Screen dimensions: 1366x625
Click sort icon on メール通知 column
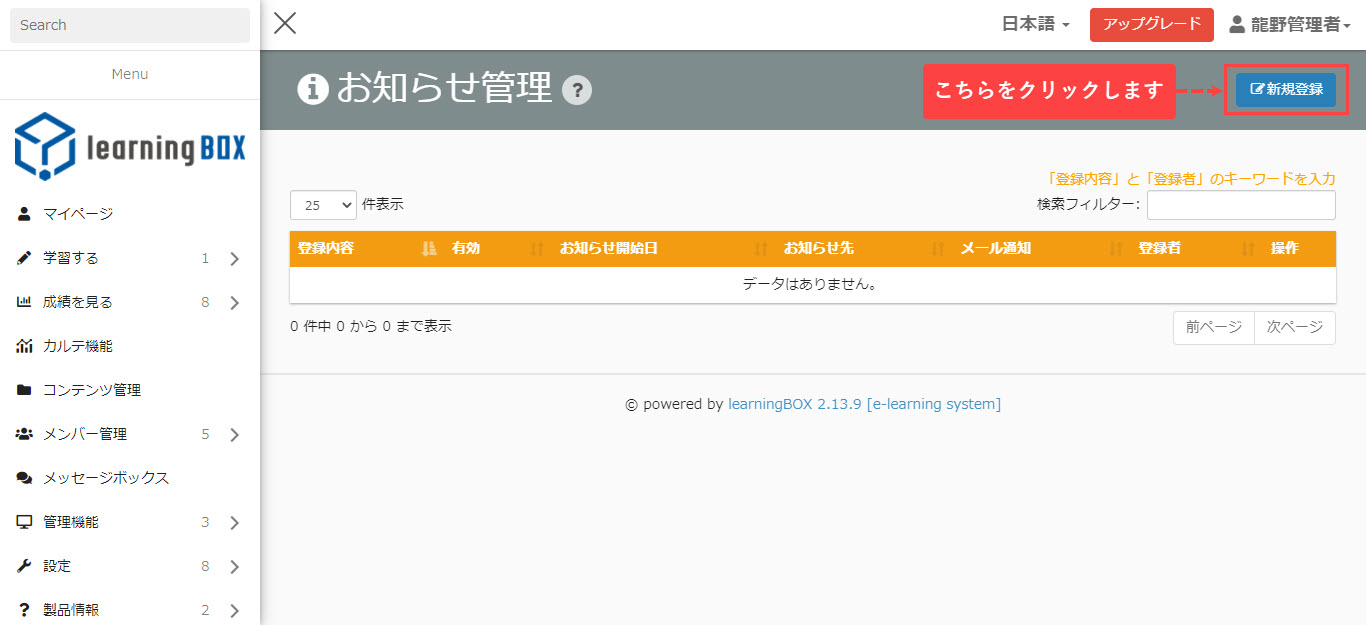[x=1116, y=249]
